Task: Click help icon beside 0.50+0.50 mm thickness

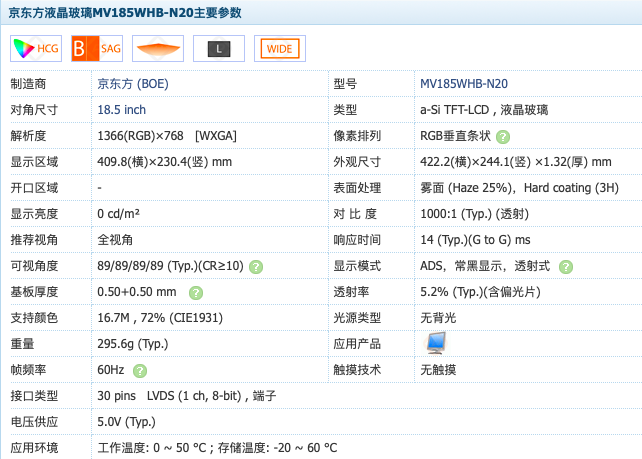Action: 196,293
